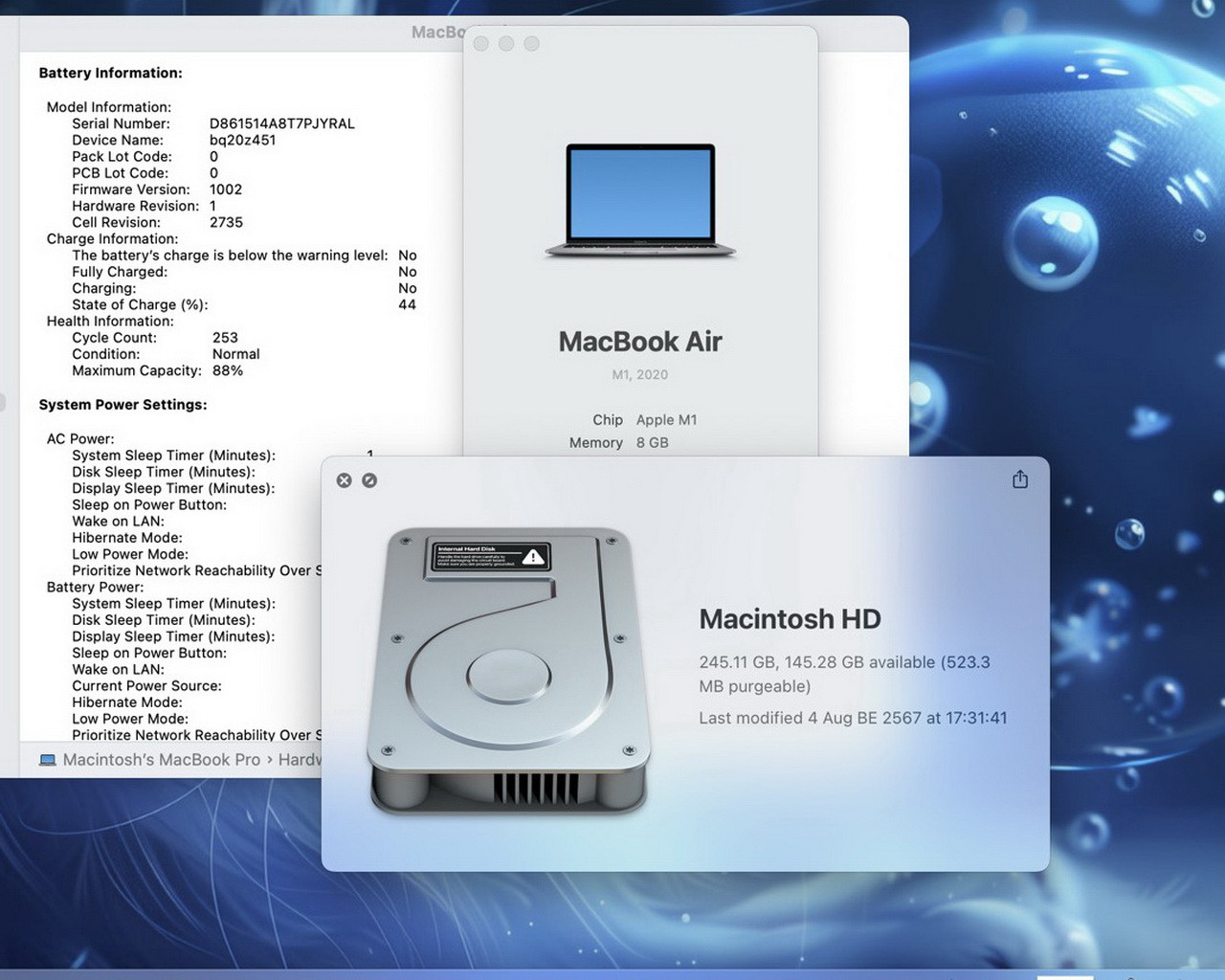Click the Macintosh HD title text

(791, 619)
